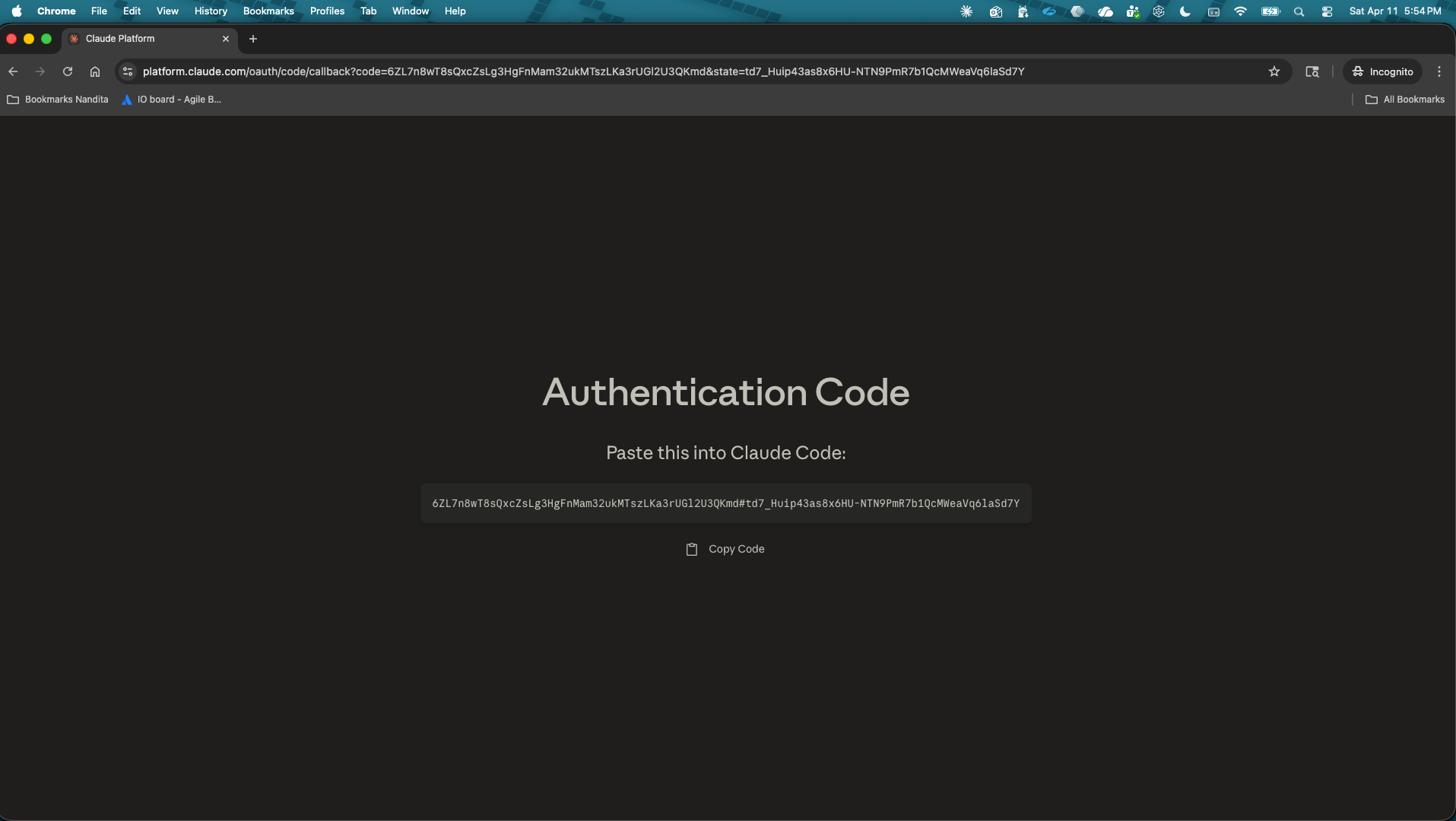
Task: Open the File menu
Action: point(99,11)
